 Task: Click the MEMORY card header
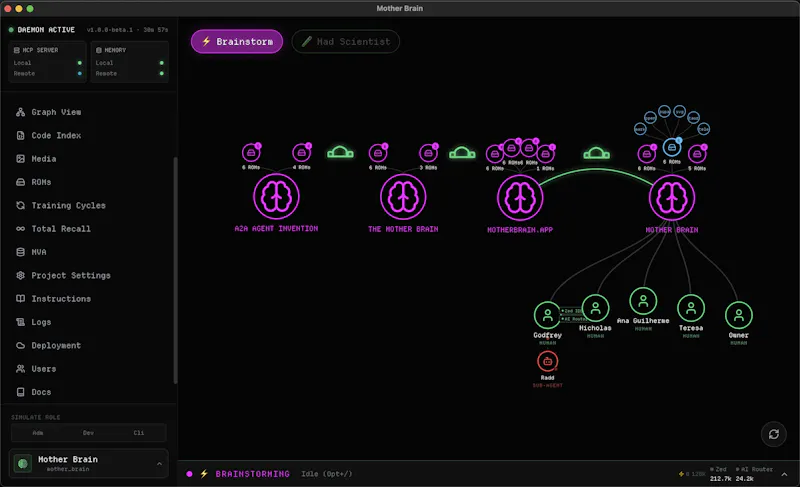coord(111,50)
